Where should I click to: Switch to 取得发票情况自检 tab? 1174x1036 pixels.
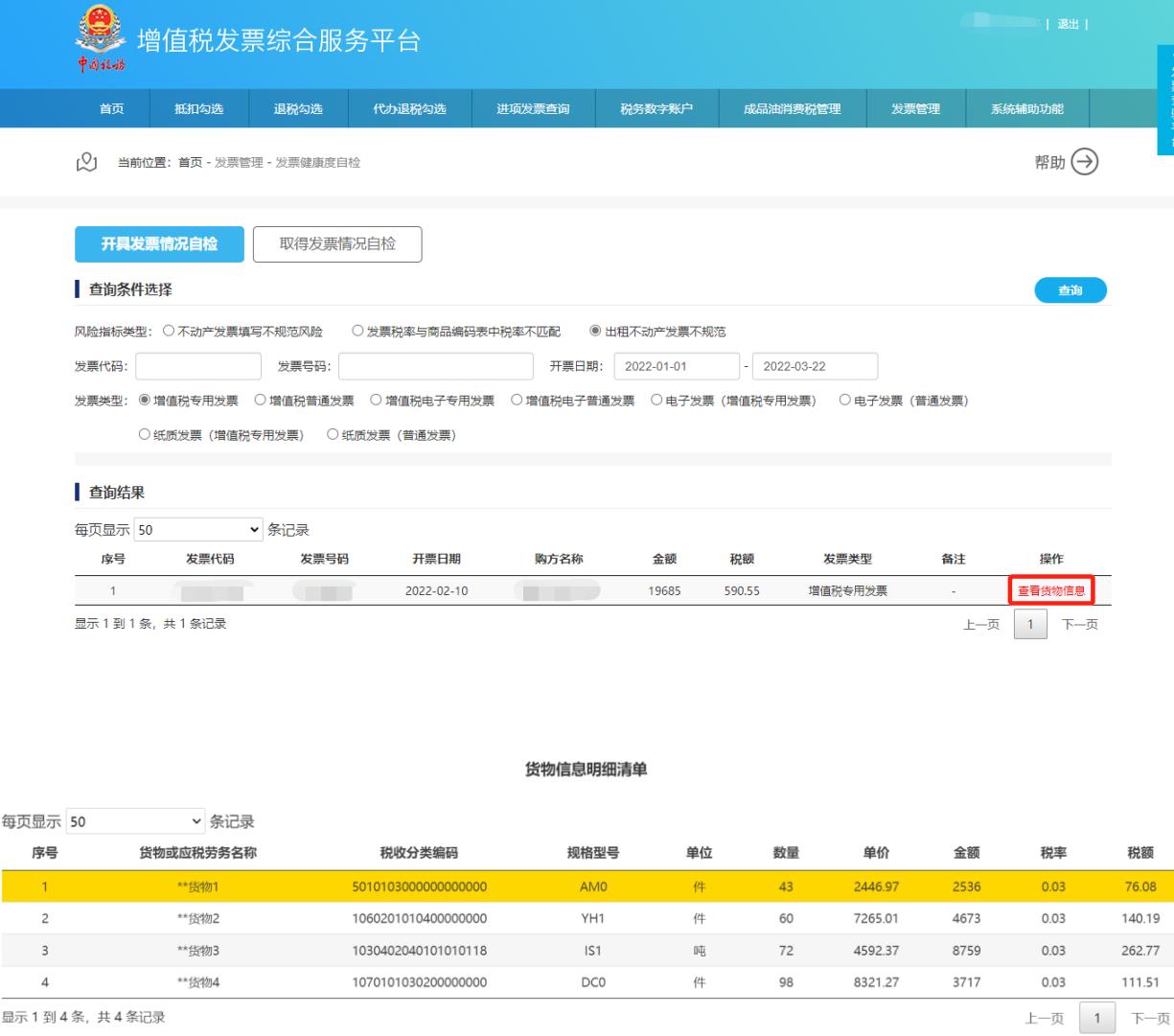point(337,244)
